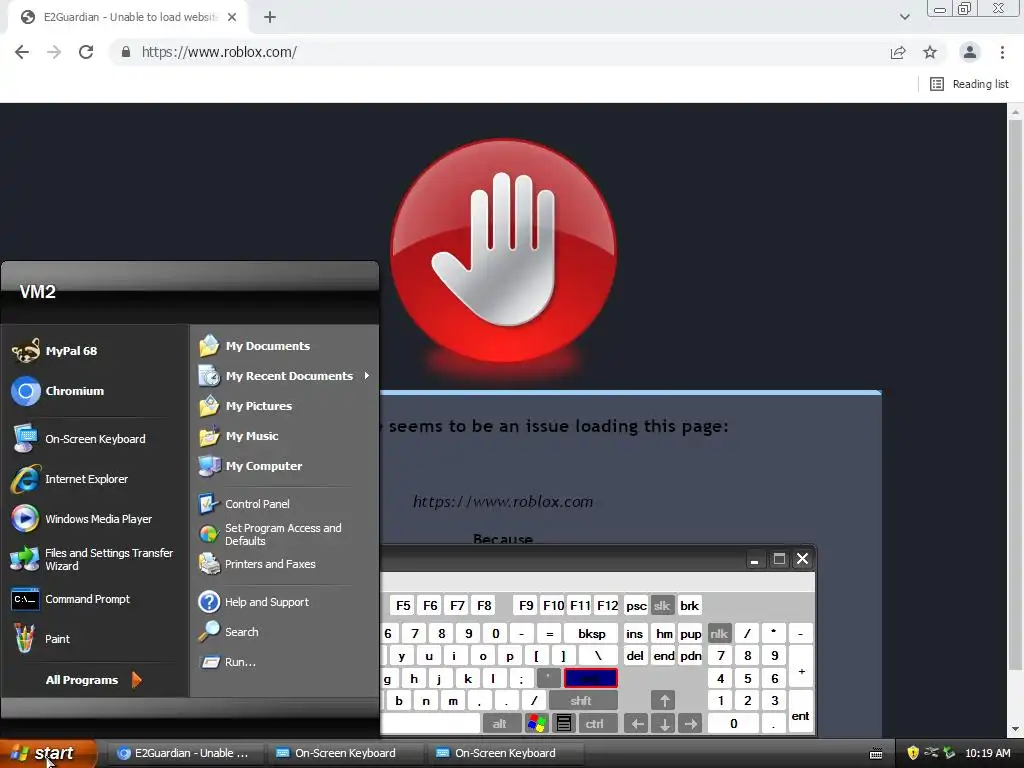Screen dimensions: 1024x768
Task: Tap bksp key on On-Screen Keyboard
Action: 591,633
